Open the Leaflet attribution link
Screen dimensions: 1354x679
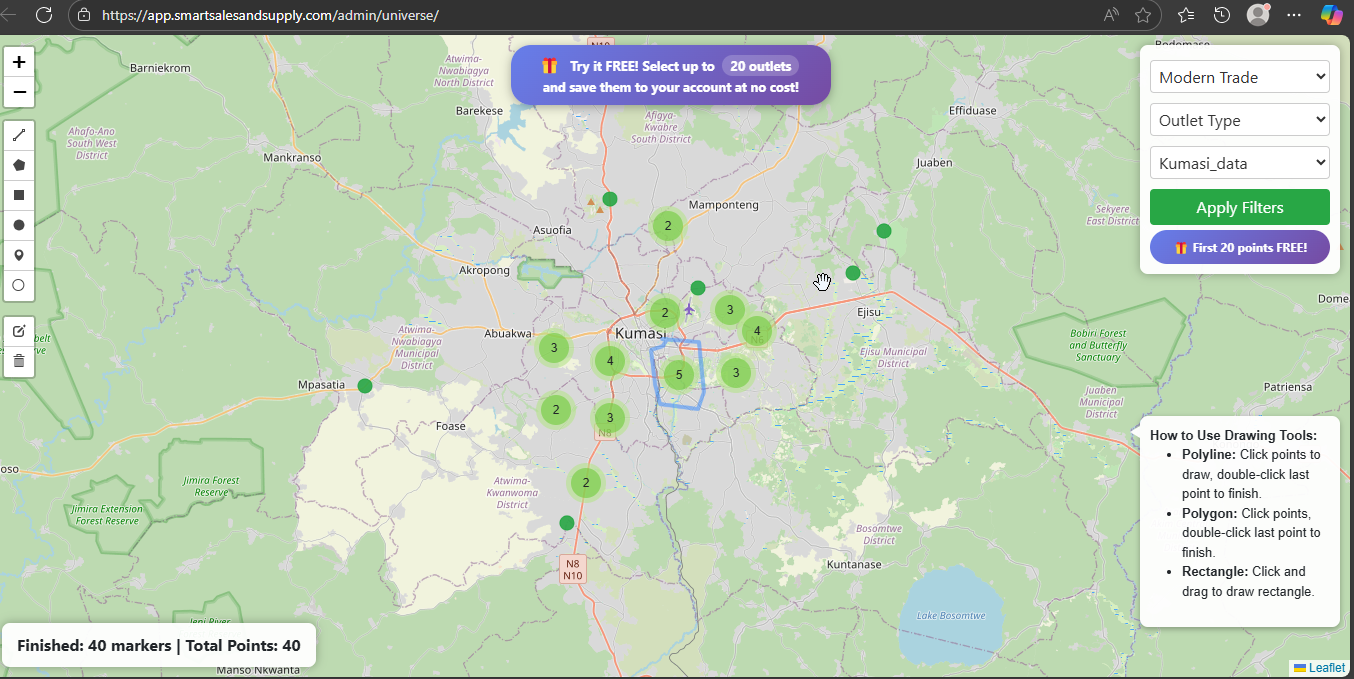1321,667
